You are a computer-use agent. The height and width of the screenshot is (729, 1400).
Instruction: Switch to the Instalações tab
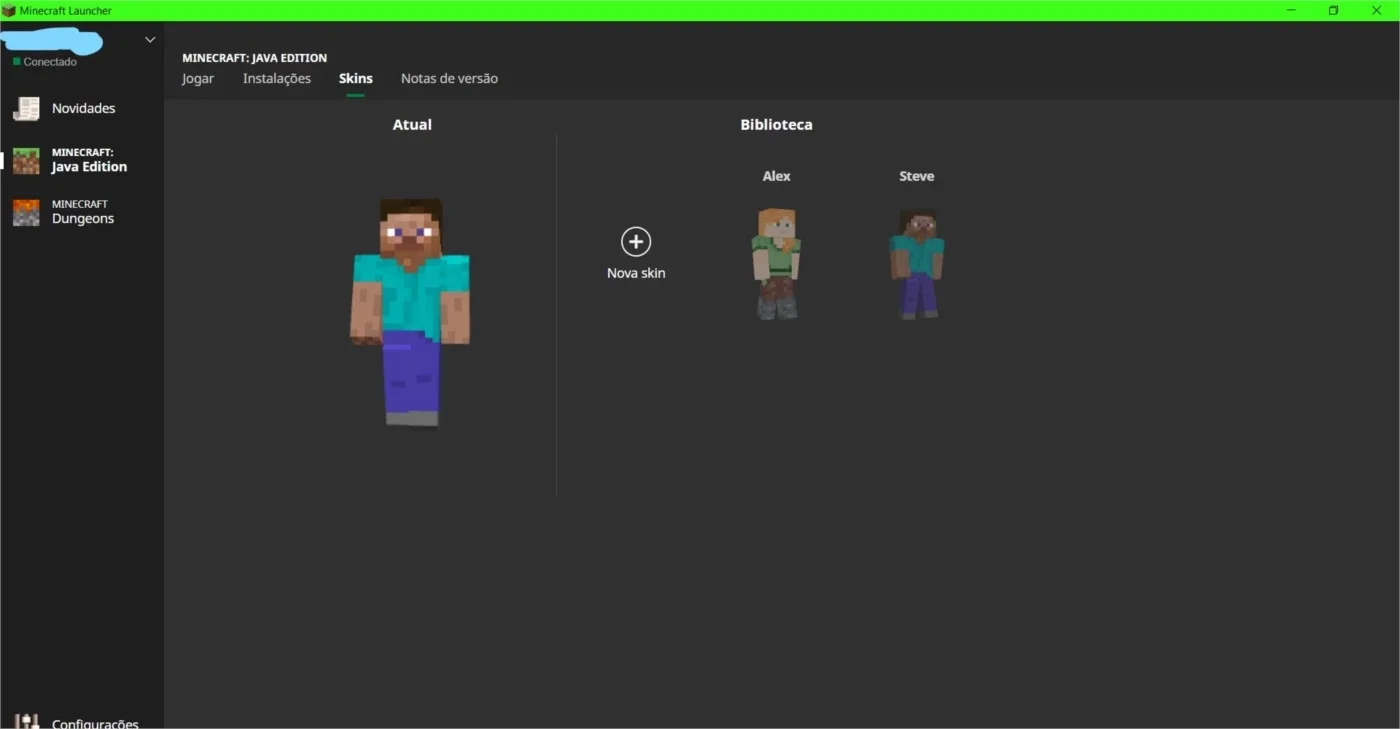(277, 78)
